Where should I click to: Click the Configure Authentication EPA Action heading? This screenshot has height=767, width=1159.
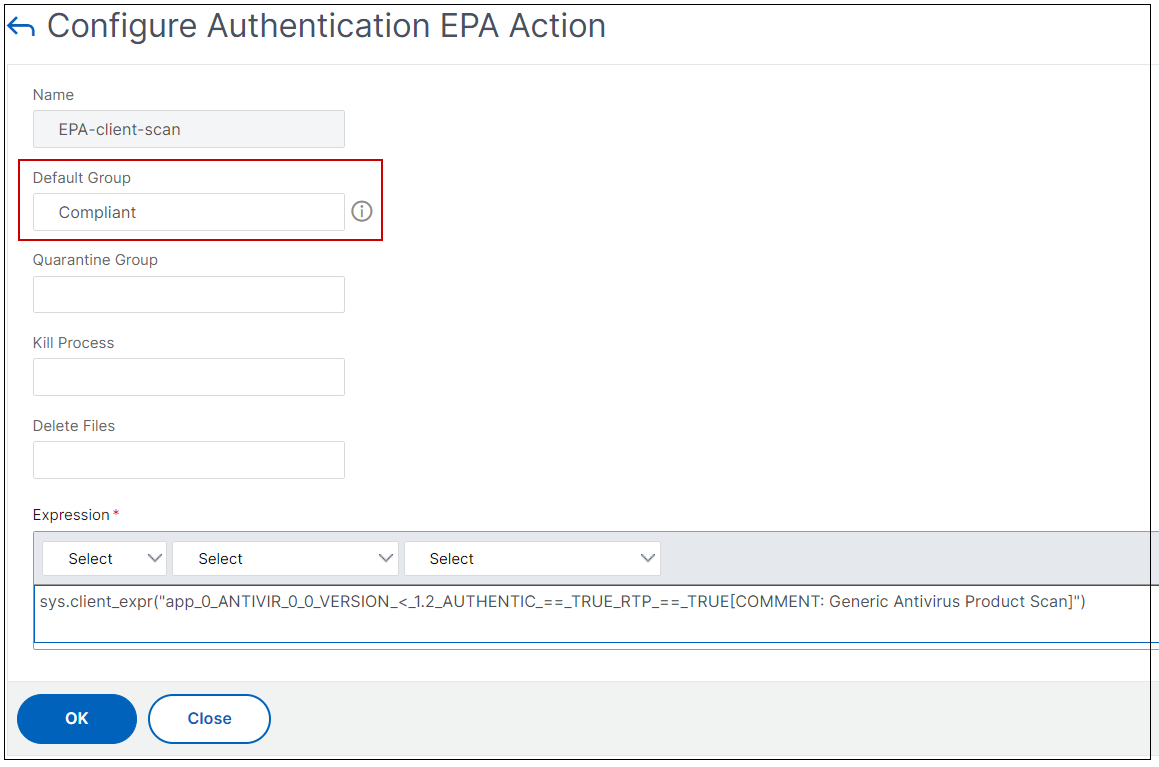326,26
